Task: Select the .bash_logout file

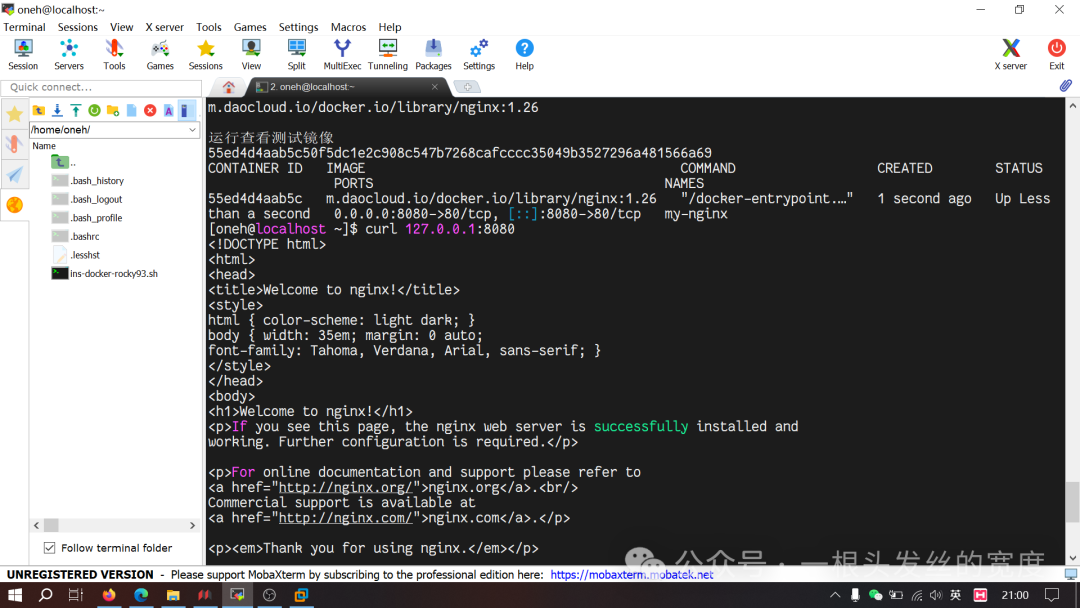Action: coord(87,200)
